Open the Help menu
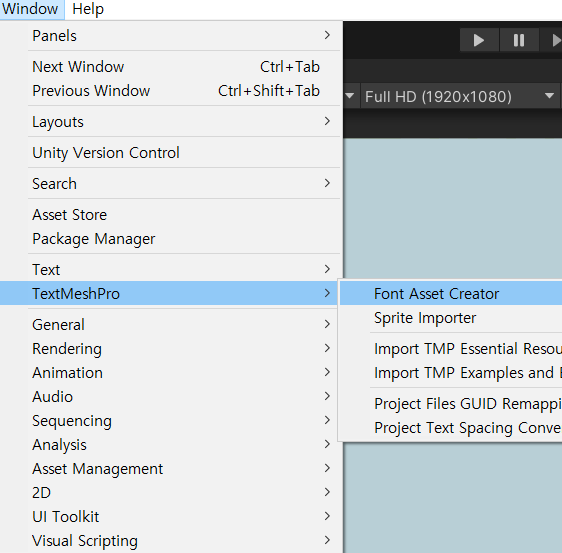562x553 pixels. tap(88, 9)
